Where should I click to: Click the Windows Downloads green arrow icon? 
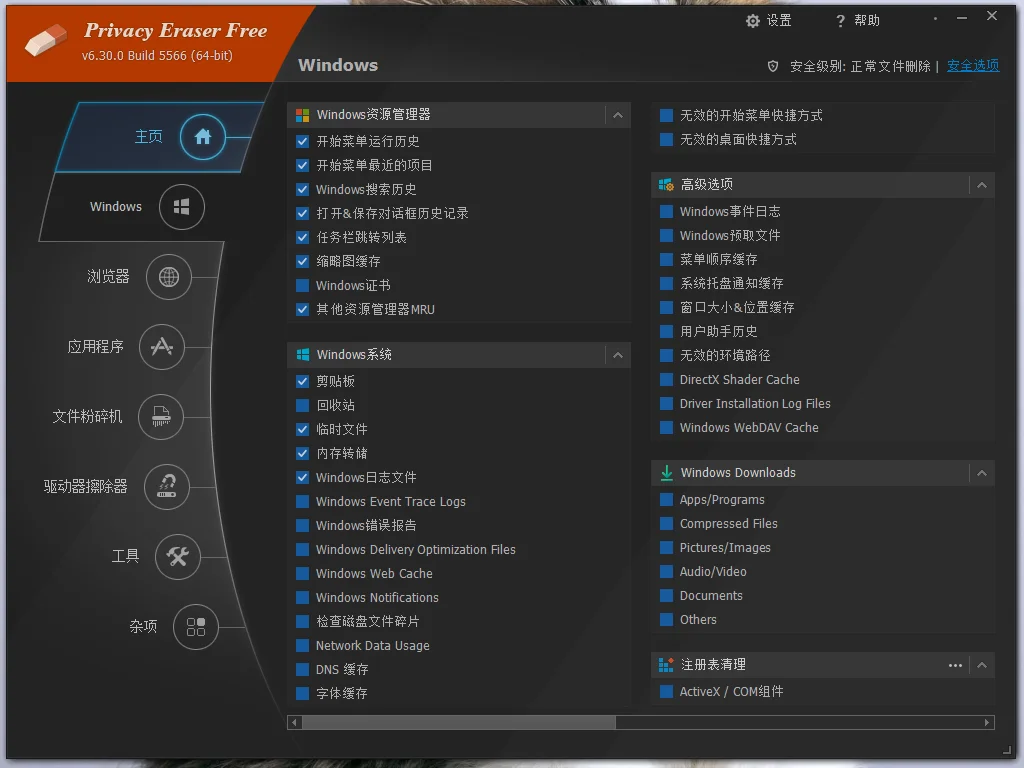[666, 473]
